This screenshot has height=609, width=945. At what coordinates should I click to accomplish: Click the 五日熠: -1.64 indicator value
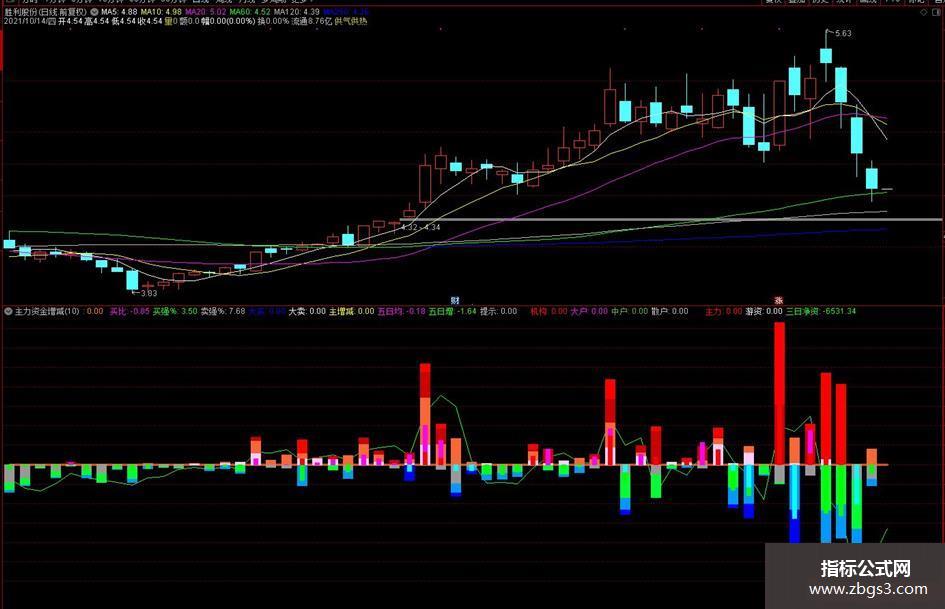[x=453, y=312]
